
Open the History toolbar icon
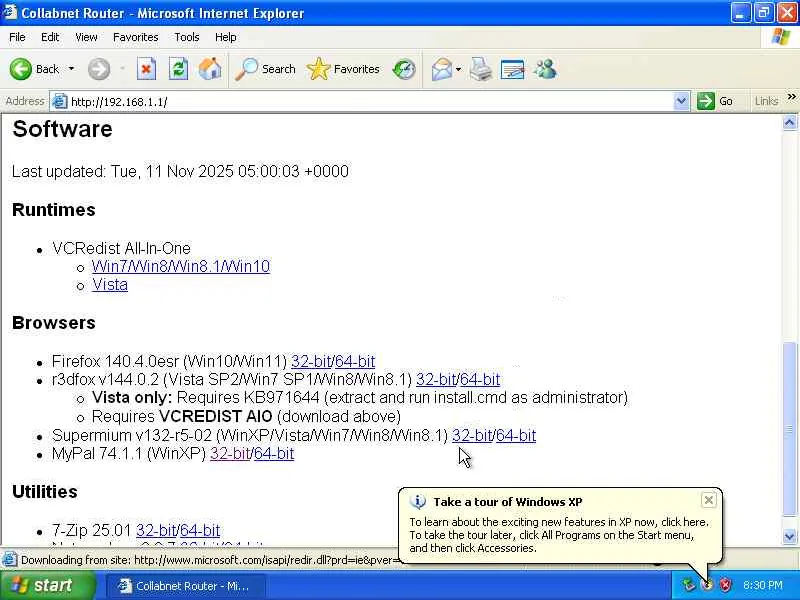point(404,69)
